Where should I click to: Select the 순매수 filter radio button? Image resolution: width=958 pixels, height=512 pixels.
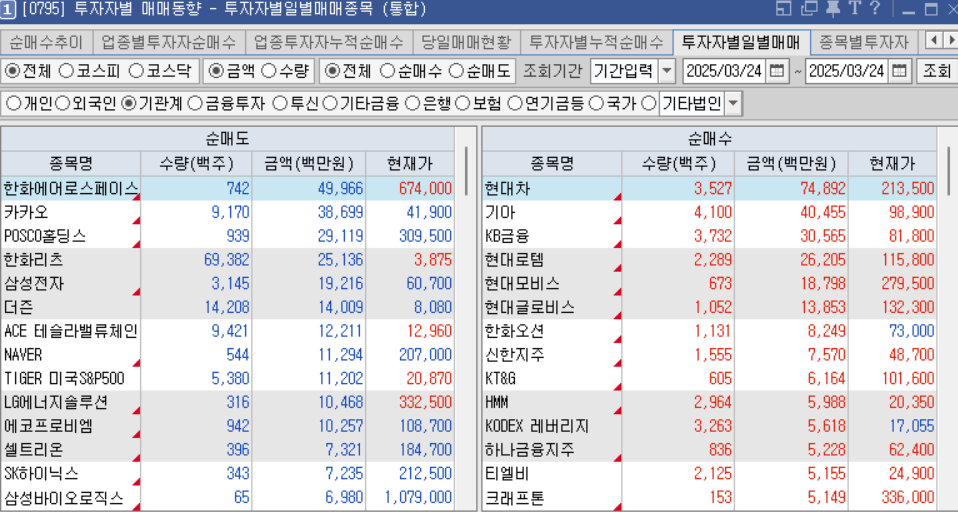(387, 71)
